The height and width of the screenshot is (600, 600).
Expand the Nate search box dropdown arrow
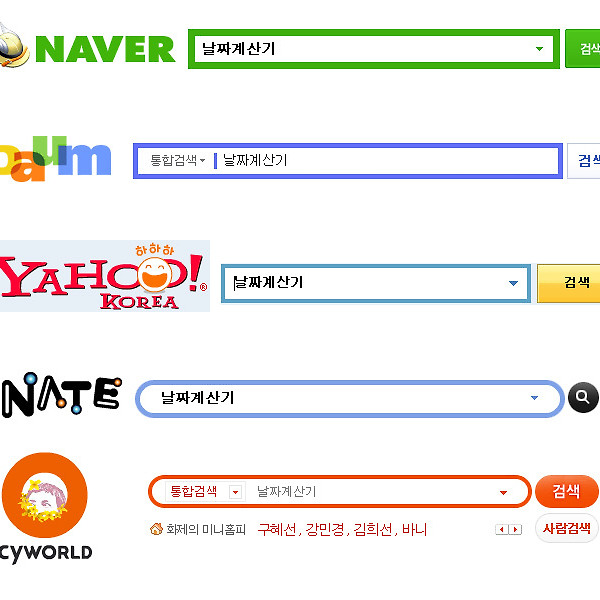[x=535, y=398]
